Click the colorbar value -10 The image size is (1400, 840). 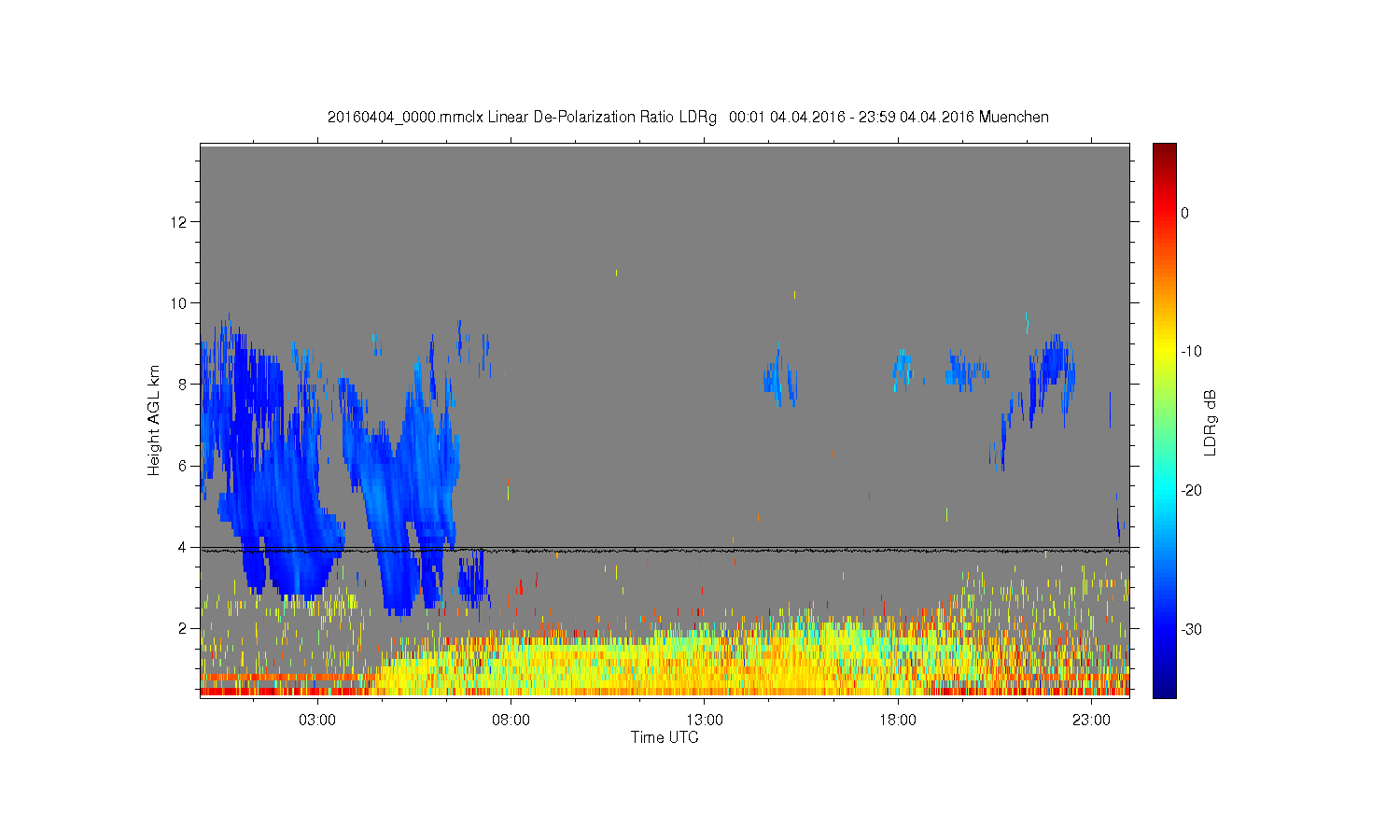(1190, 351)
